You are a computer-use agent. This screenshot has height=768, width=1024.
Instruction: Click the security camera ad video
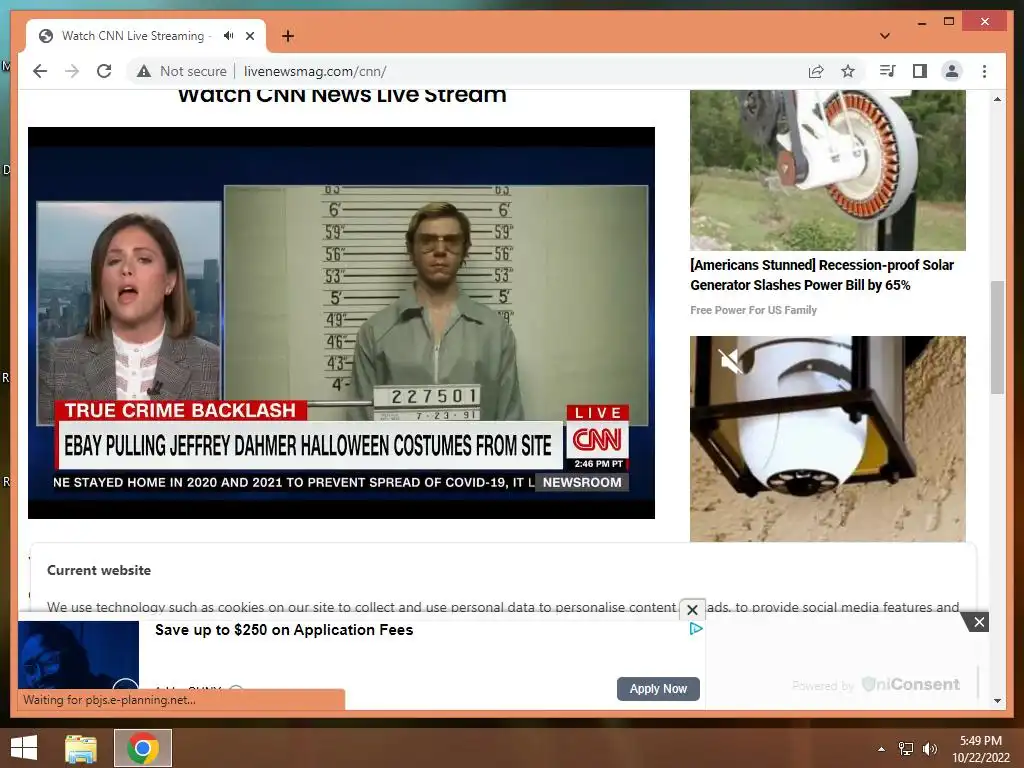(x=827, y=439)
